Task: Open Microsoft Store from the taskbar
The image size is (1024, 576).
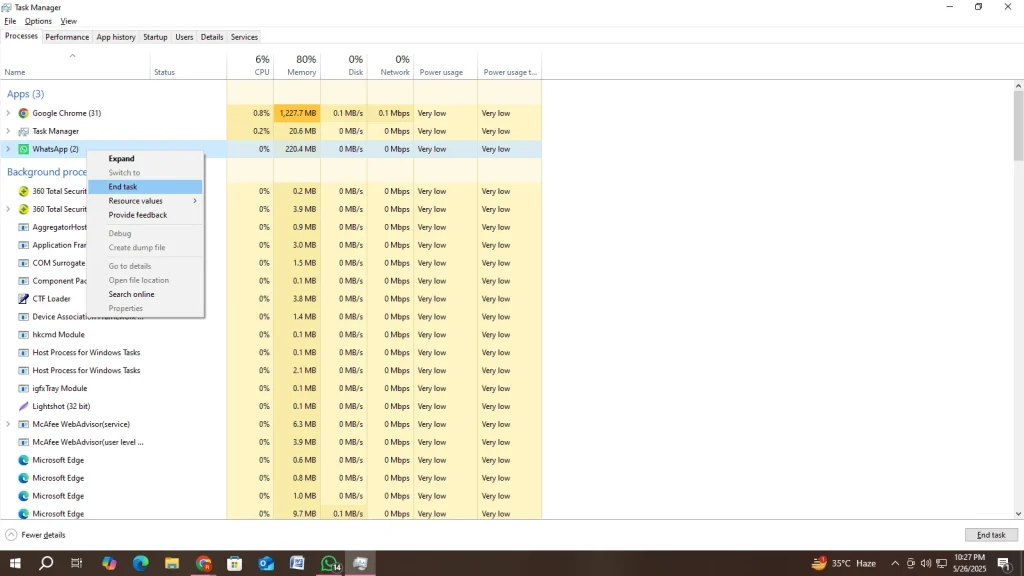Action: point(234,563)
